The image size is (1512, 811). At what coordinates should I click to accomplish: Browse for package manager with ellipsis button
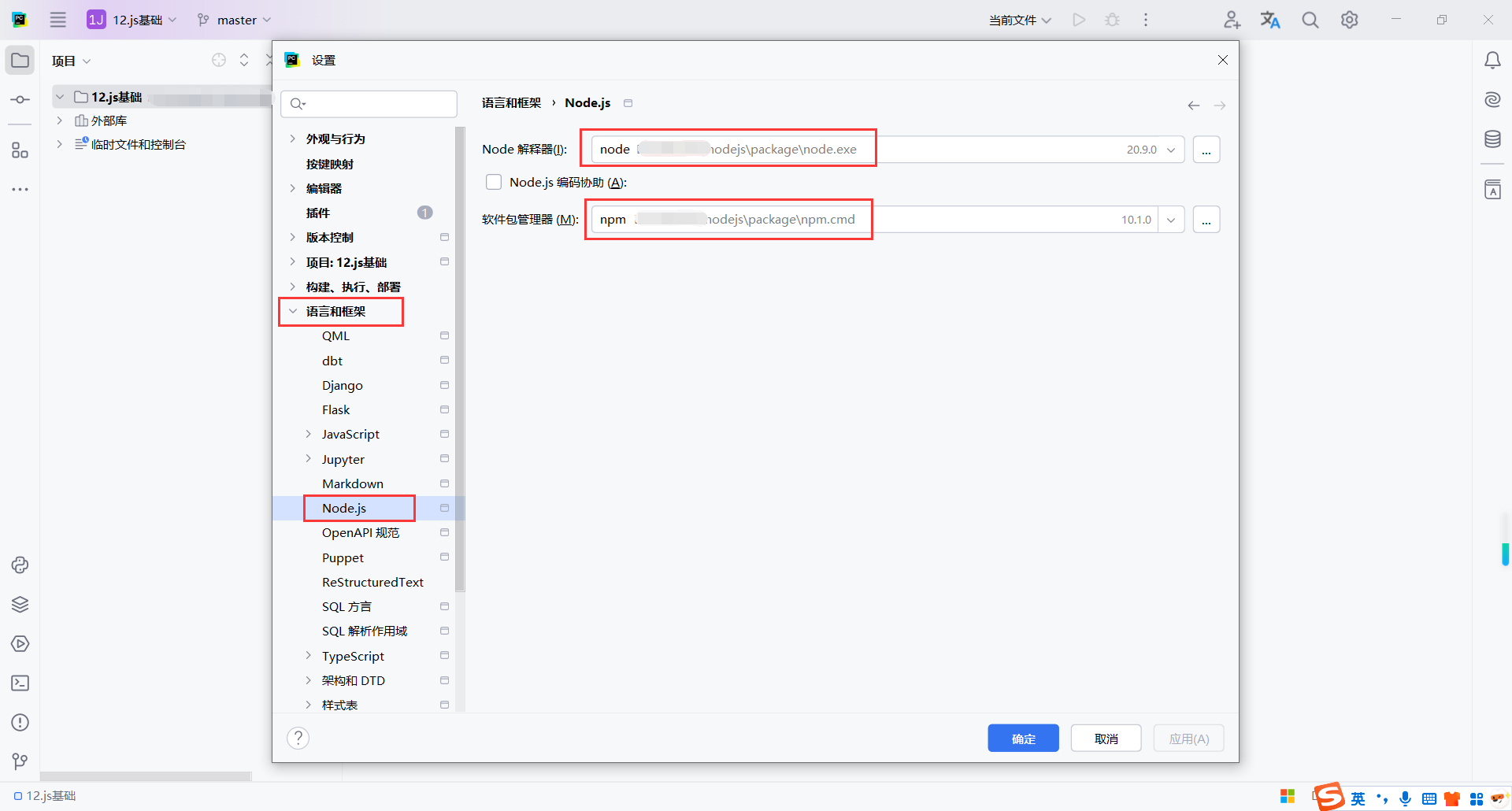1206,220
